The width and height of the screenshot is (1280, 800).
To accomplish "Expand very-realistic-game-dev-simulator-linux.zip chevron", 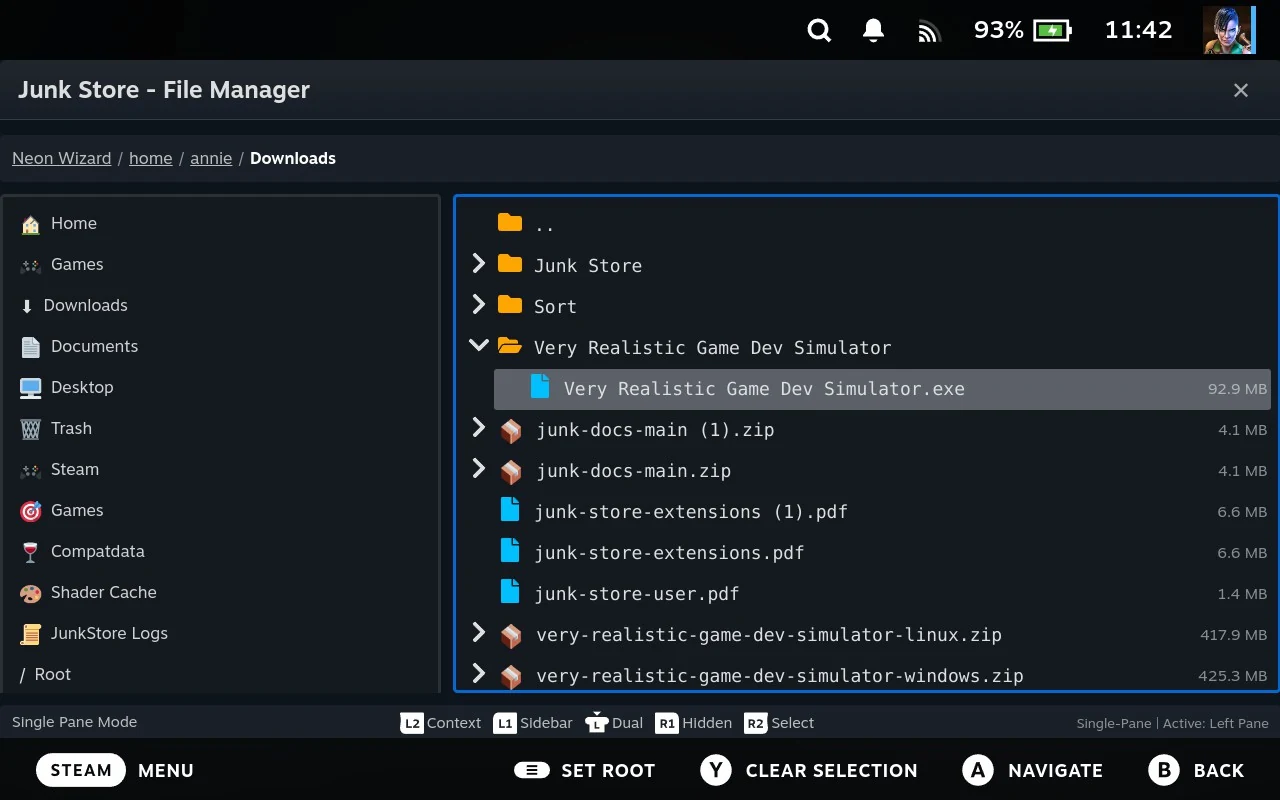I will pyautogui.click(x=478, y=632).
